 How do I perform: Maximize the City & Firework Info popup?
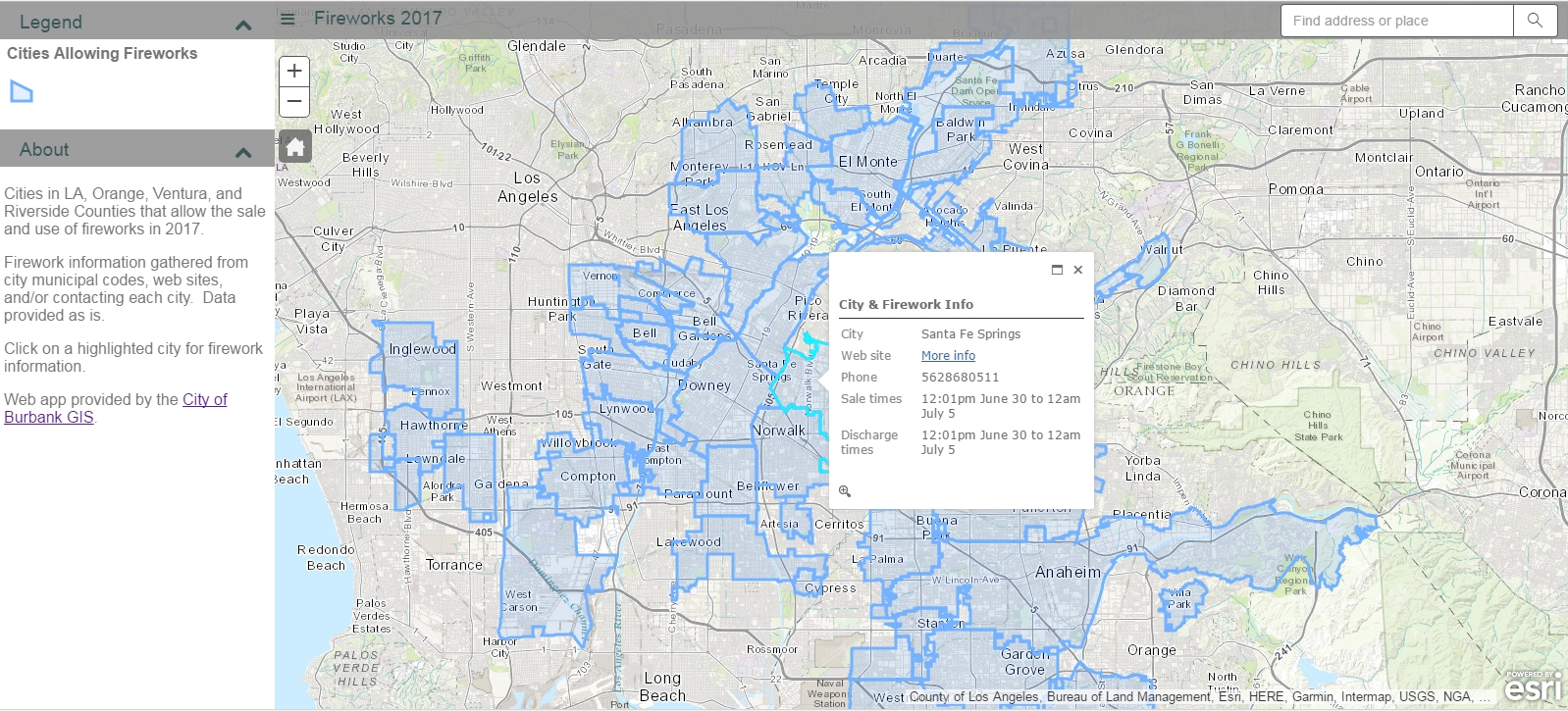pos(1057,270)
